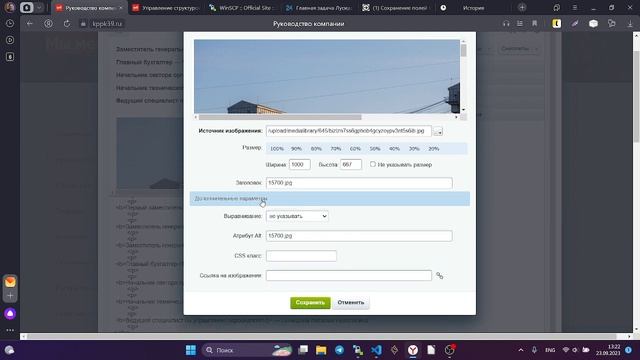Switch ENG keyboard language in tray

tap(550, 350)
